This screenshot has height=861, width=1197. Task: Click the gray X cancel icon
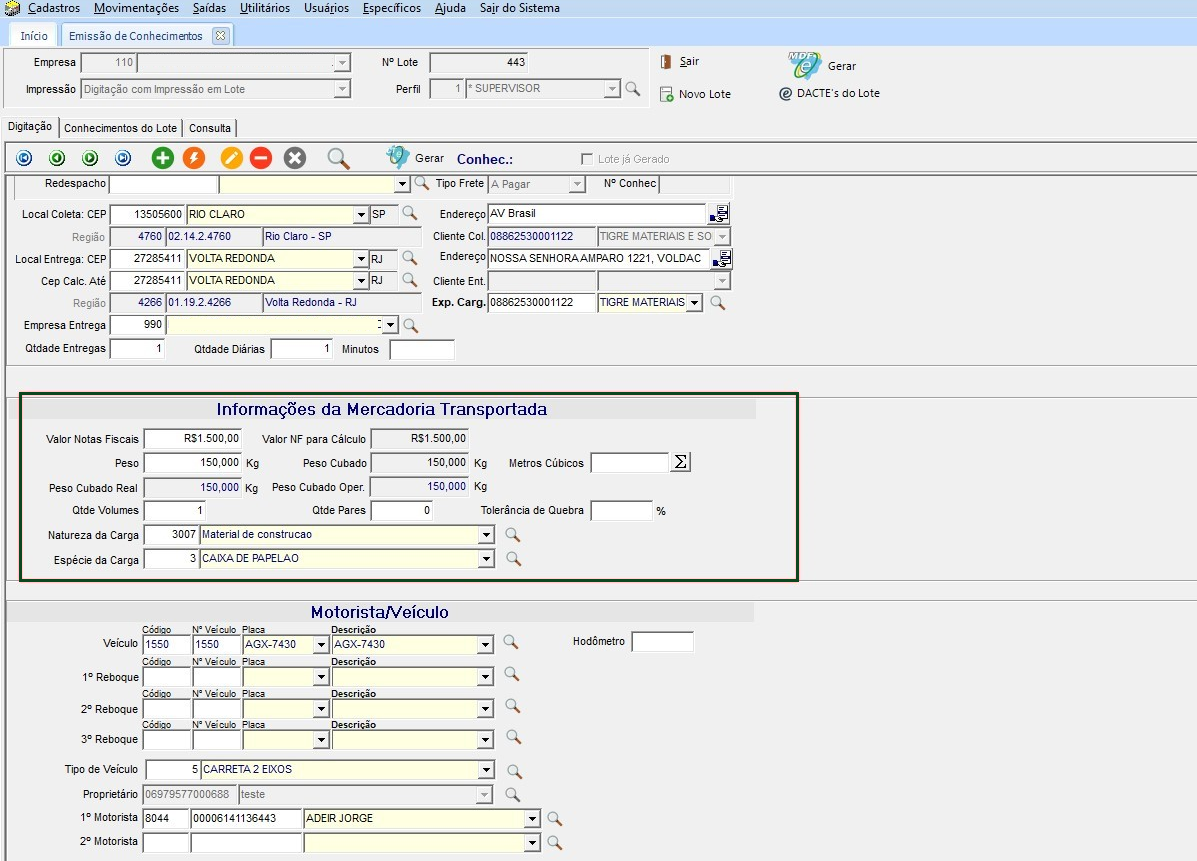pyautogui.click(x=294, y=158)
